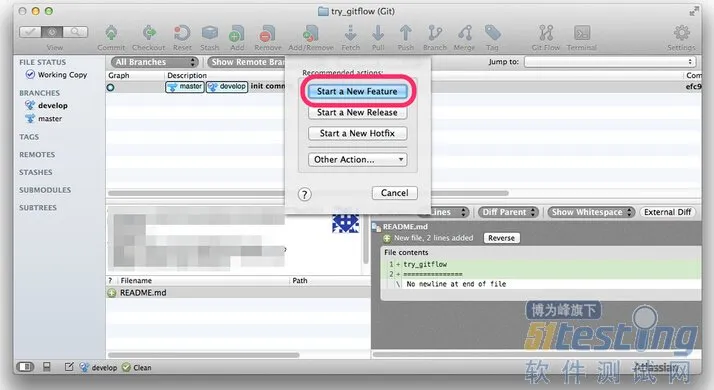
Task: Open Git Flow from the toolbar
Action: (546, 33)
